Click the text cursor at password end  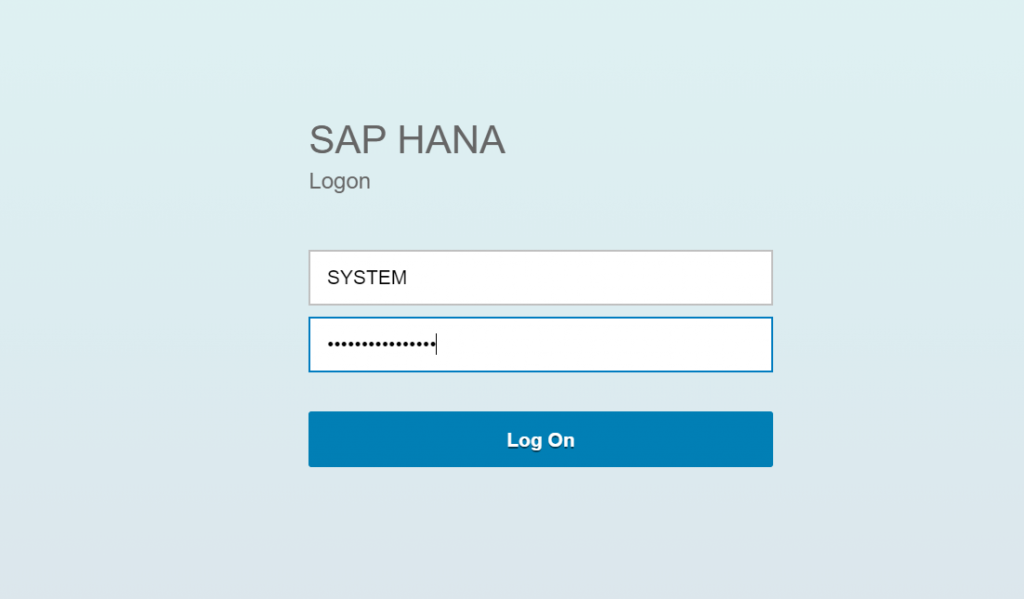click(x=436, y=344)
